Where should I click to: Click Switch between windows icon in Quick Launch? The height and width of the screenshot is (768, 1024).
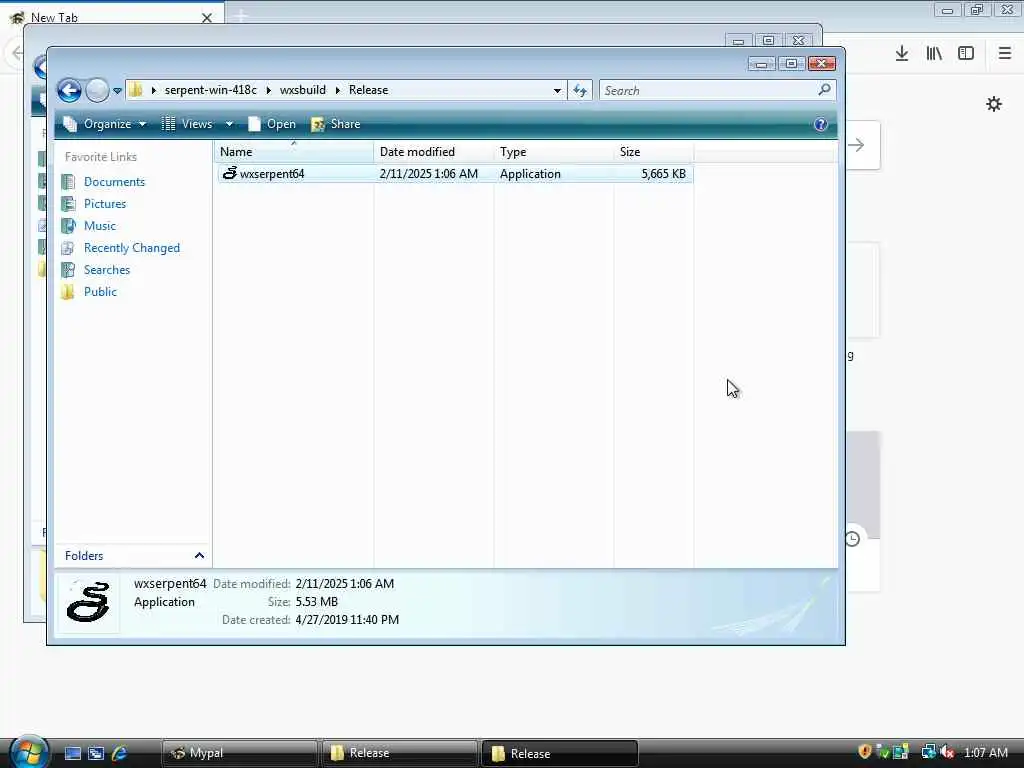pyautogui.click(x=96, y=753)
